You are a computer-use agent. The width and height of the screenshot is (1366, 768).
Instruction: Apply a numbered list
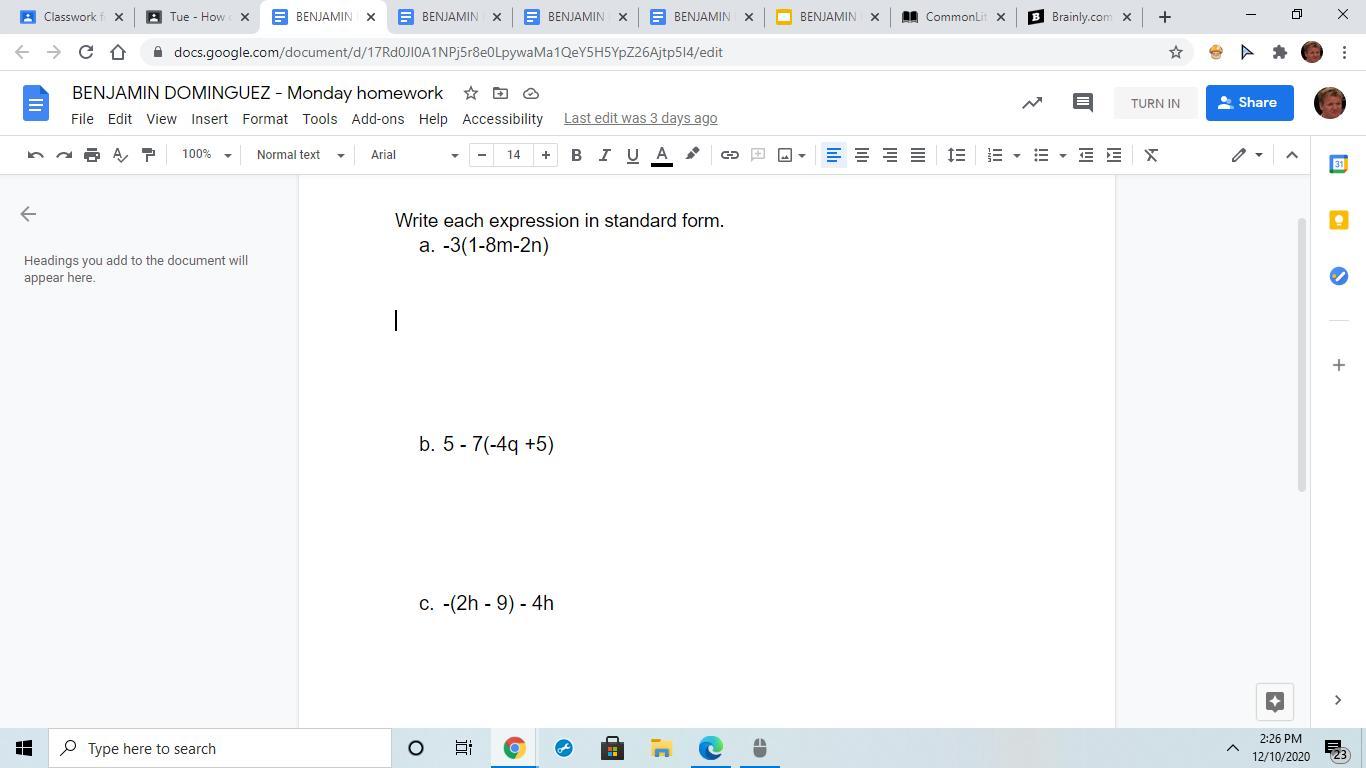(x=994, y=155)
